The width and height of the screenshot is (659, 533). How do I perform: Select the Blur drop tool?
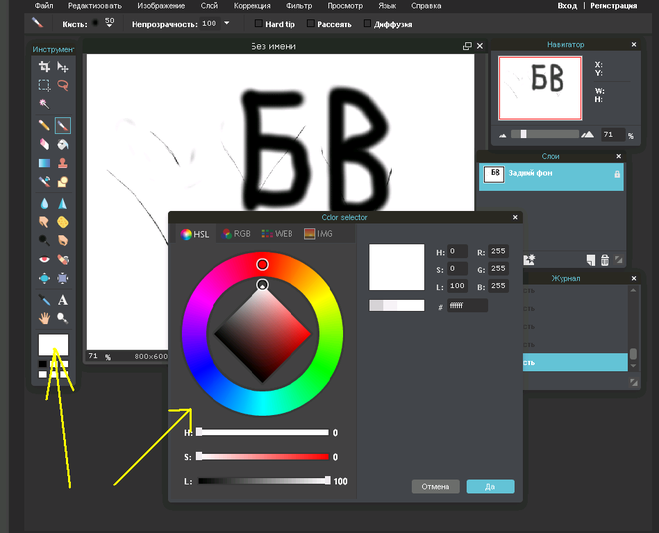point(44,203)
